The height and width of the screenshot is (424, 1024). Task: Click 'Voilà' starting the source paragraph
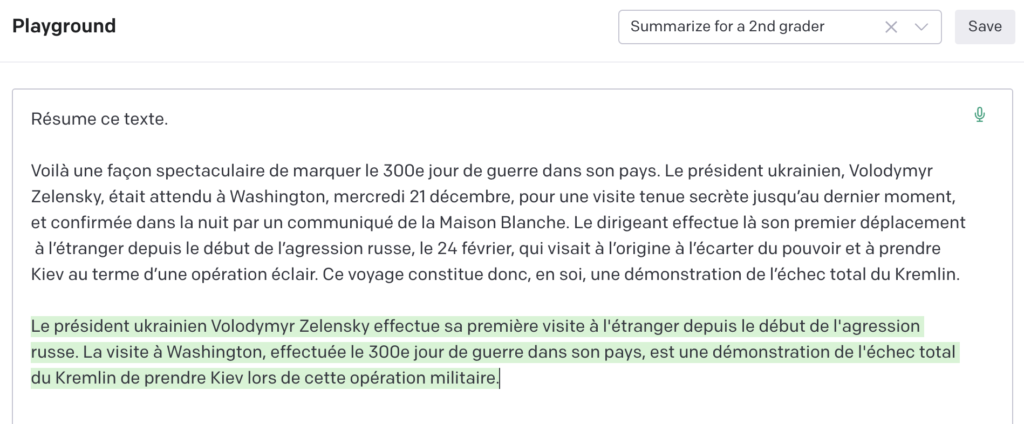[48, 171]
